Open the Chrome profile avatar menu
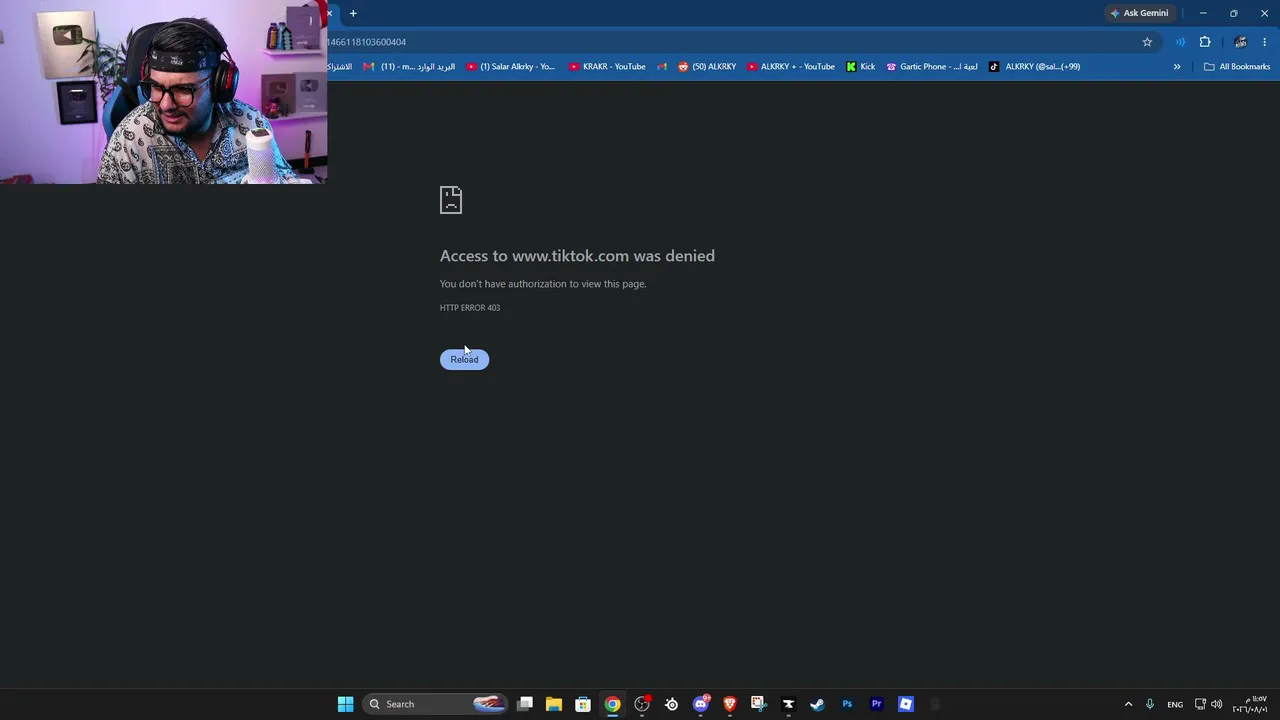Image resolution: width=1280 pixels, height=720 pixels. 1240,42
